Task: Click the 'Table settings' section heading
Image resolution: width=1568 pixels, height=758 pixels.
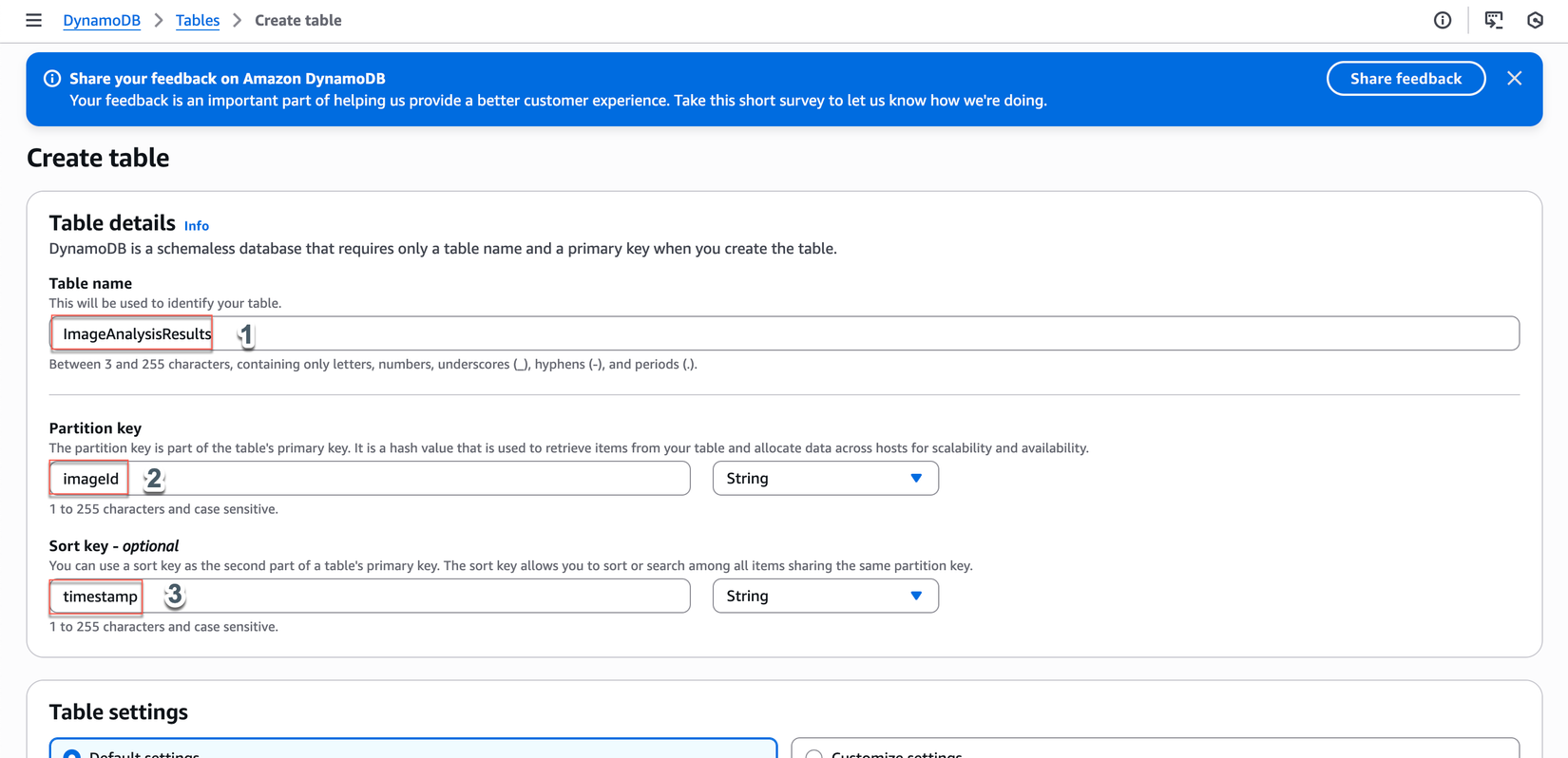Action: coord(119,711)
